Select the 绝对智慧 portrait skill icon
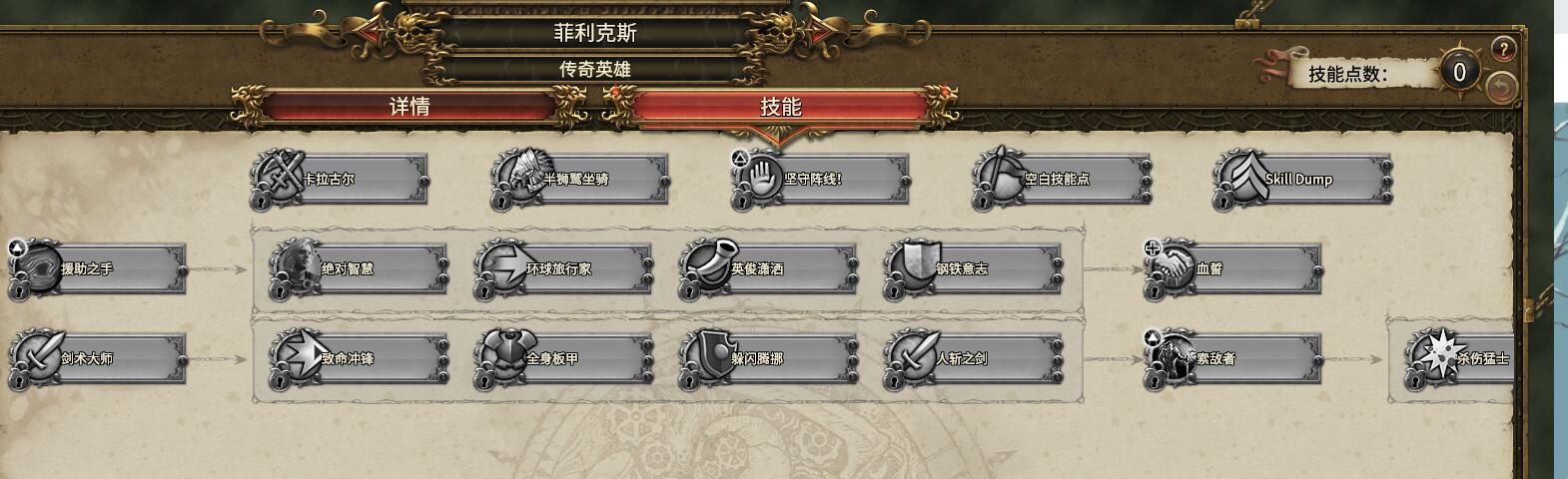Viewport: 1568px width, 479px height. [297, 265]
